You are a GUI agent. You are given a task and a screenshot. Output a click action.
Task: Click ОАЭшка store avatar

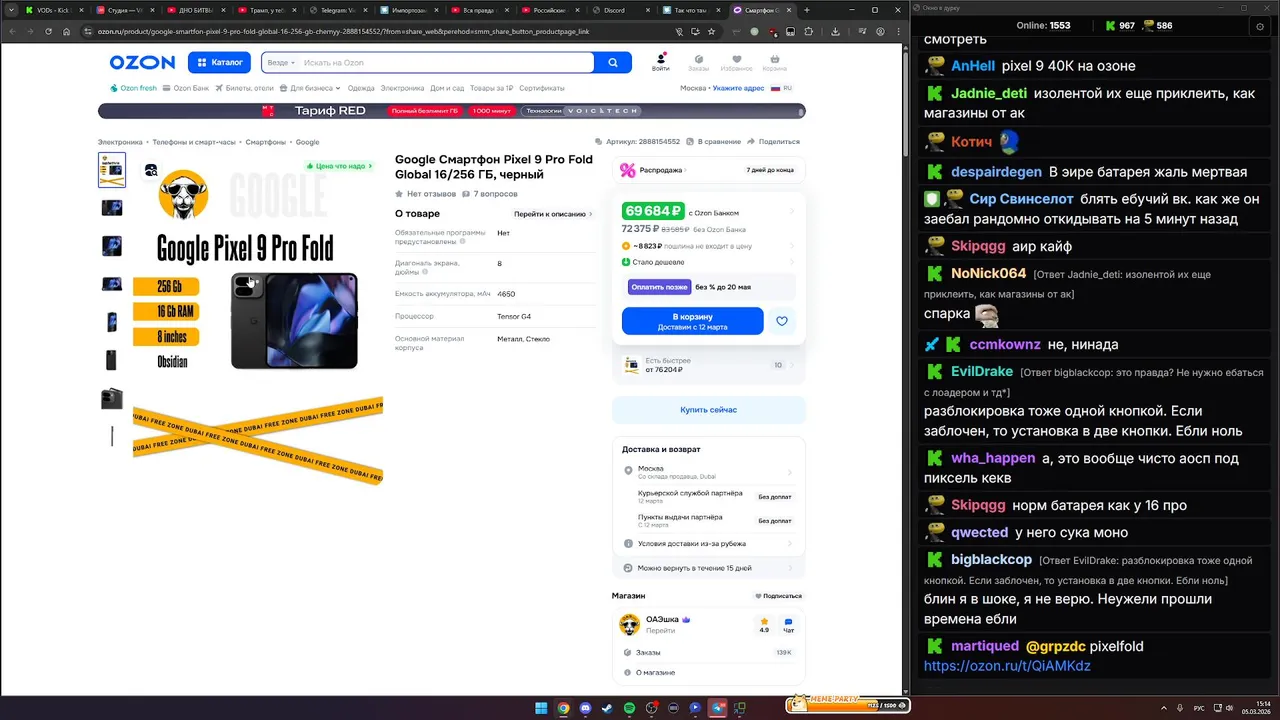coord(629,625)
